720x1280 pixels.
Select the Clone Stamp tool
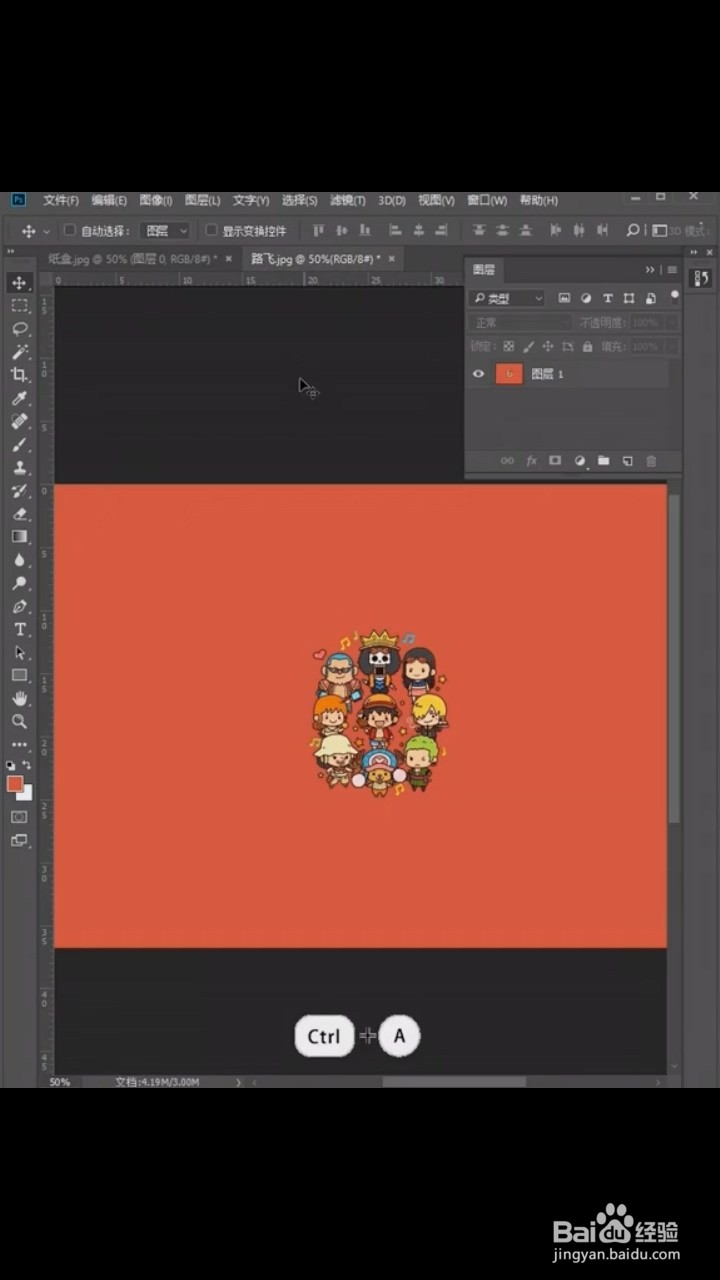pos(19,468)
